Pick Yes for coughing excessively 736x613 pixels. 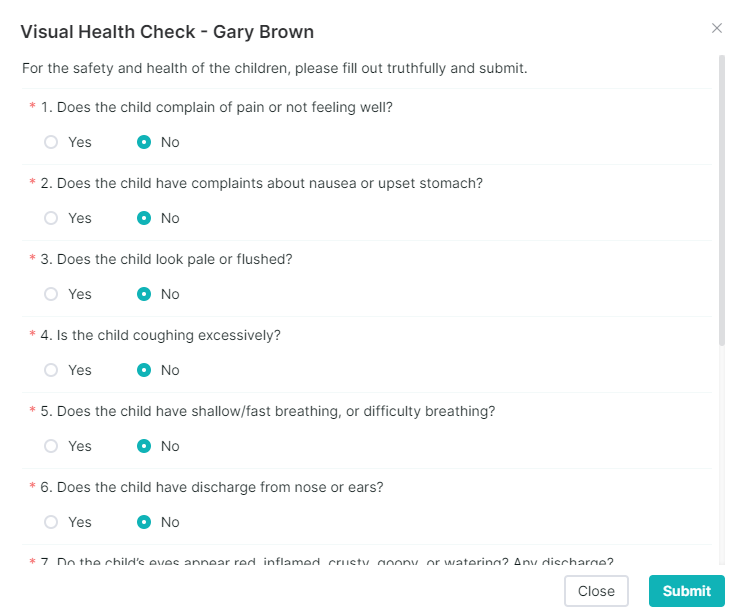point(51,370)
